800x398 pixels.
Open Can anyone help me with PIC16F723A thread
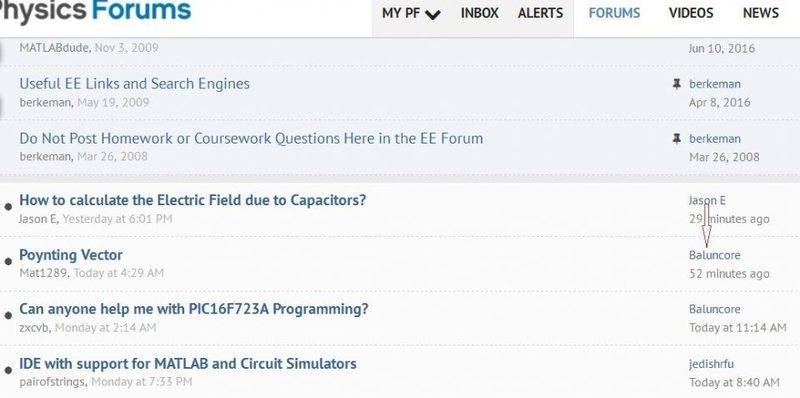pyautogui.click(x=194, y=309)
